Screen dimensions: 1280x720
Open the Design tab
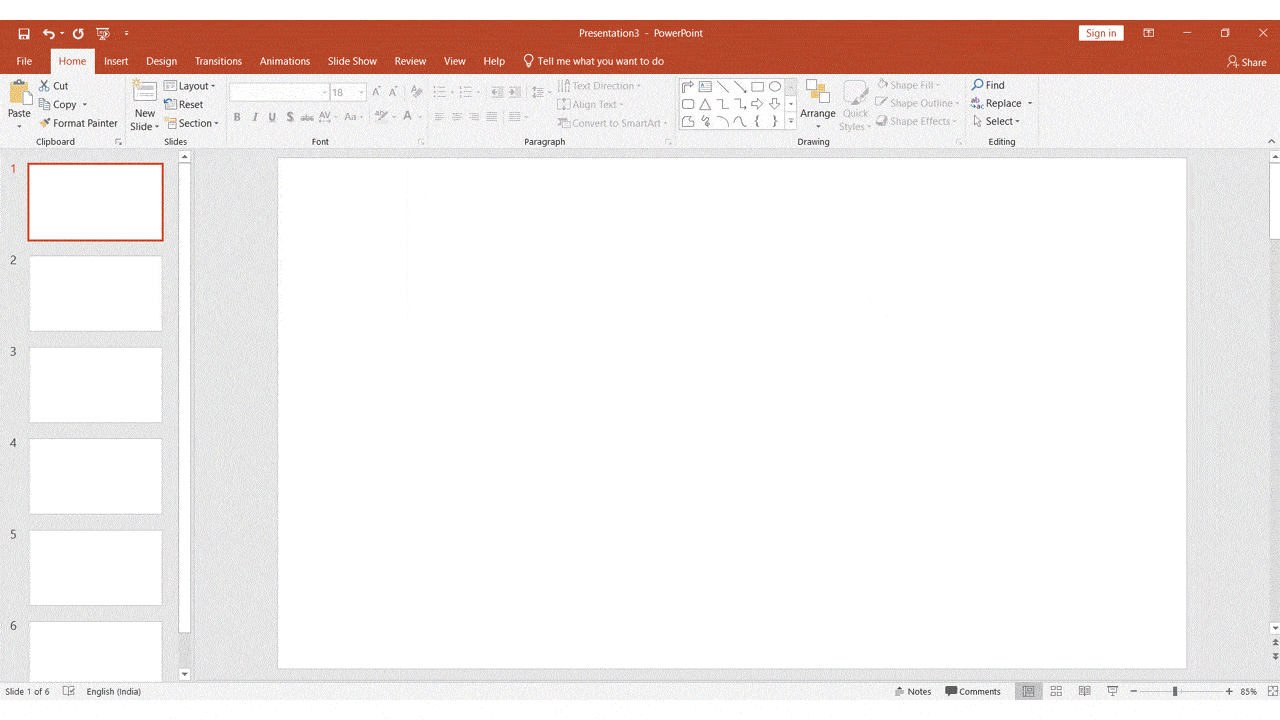(161, 61)
